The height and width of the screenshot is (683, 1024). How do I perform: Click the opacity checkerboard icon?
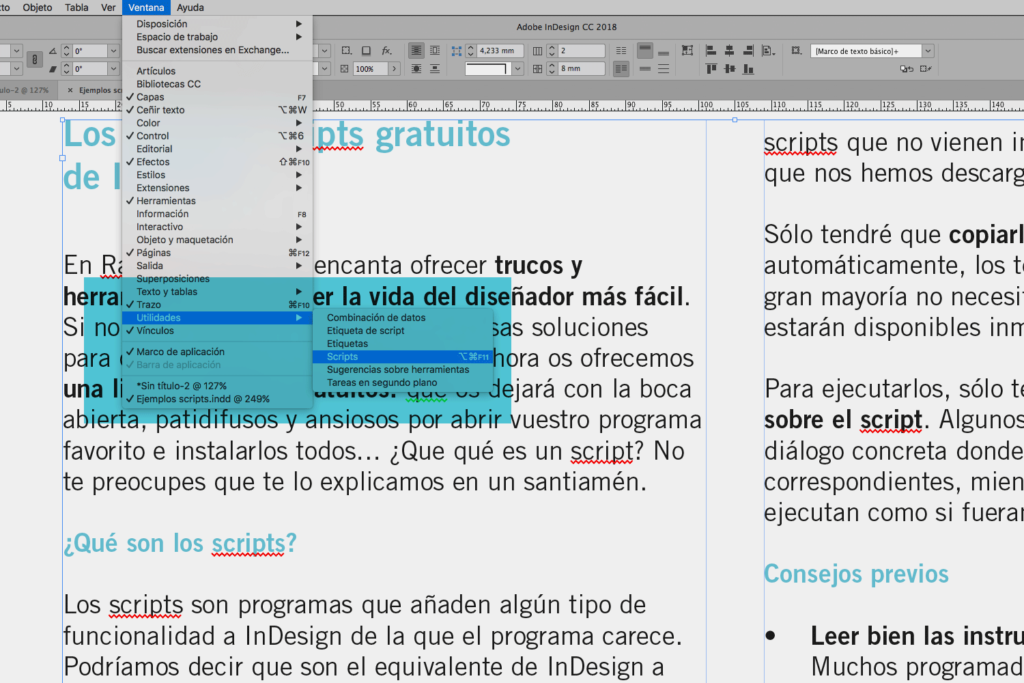pos(344,69)
